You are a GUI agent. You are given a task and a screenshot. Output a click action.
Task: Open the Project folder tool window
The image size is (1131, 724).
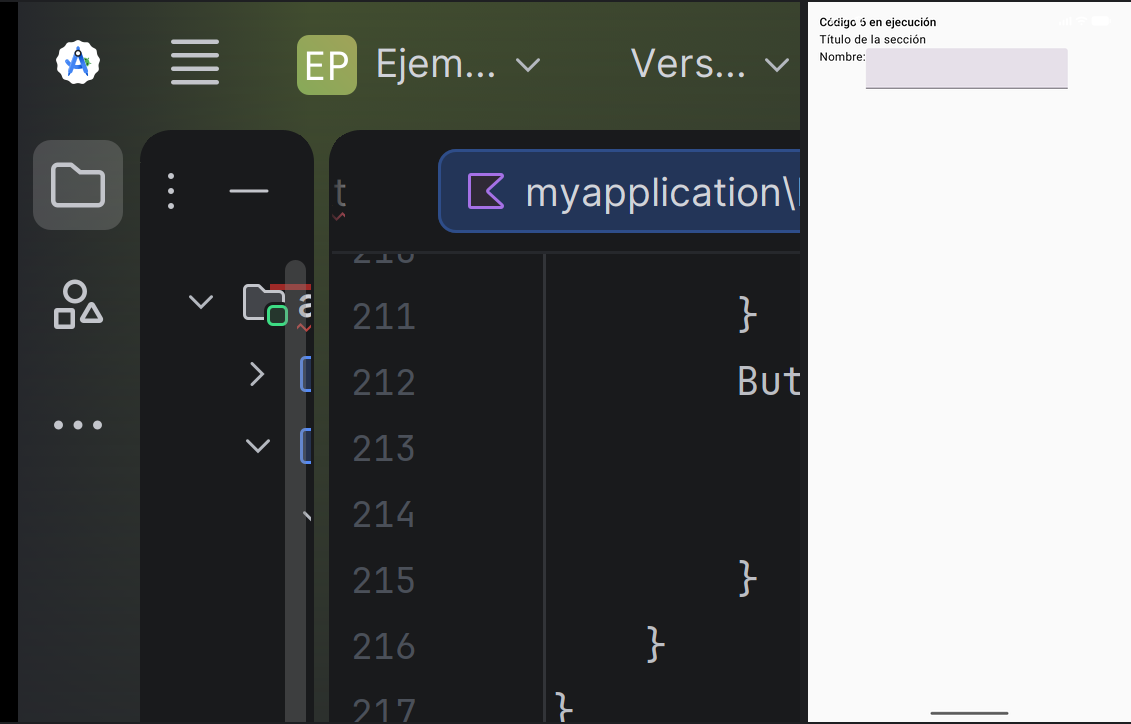pos(78,185)
